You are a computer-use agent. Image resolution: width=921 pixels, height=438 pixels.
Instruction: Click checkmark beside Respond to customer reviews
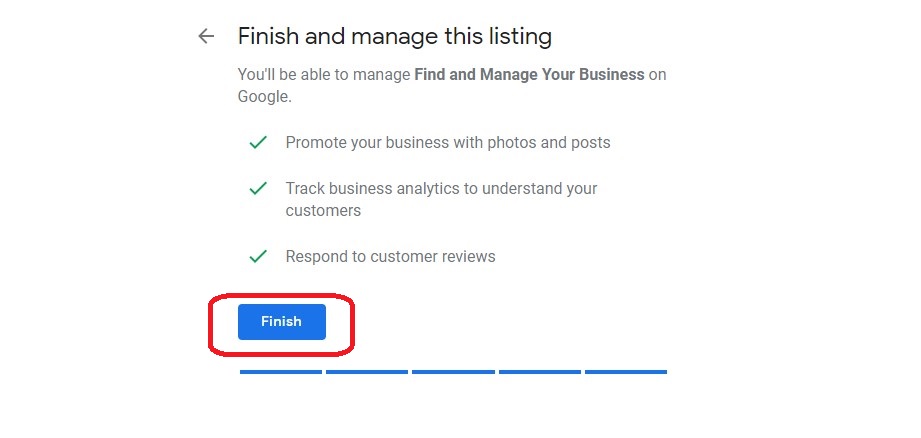[x=258, y=257]
